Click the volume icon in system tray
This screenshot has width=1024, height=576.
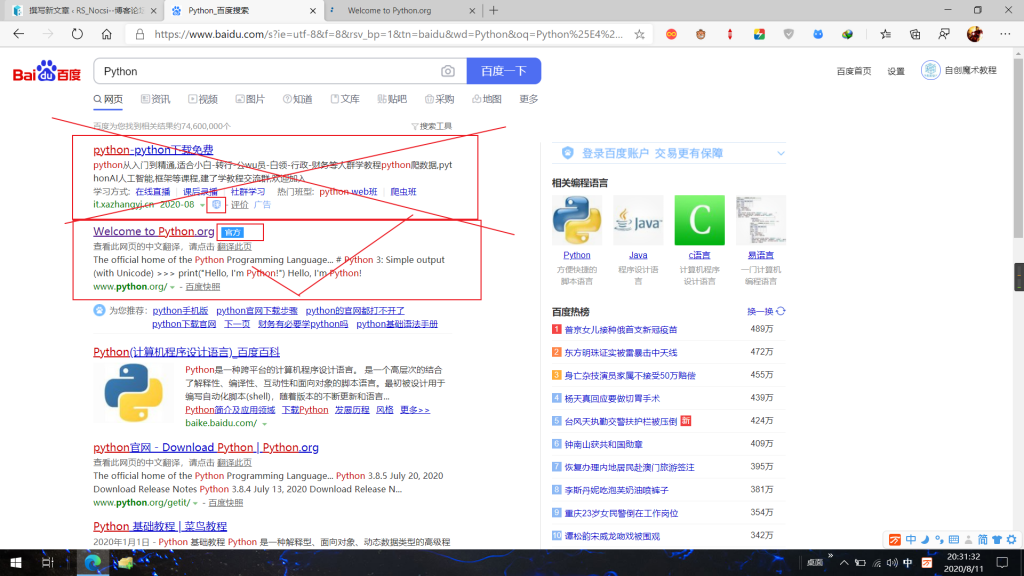coord(892,562)
